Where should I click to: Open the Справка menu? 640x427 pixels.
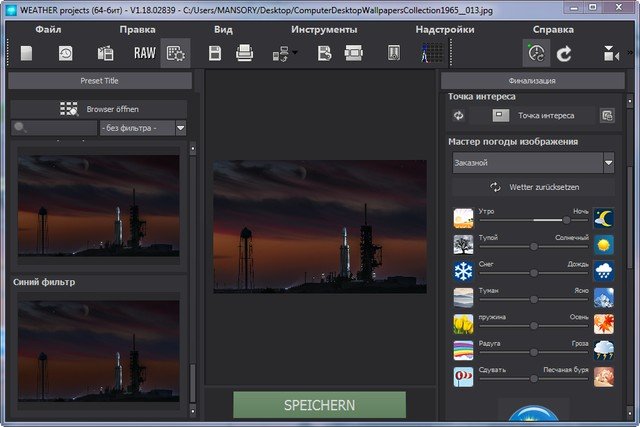pyautogui.click(x=553, y=30)
